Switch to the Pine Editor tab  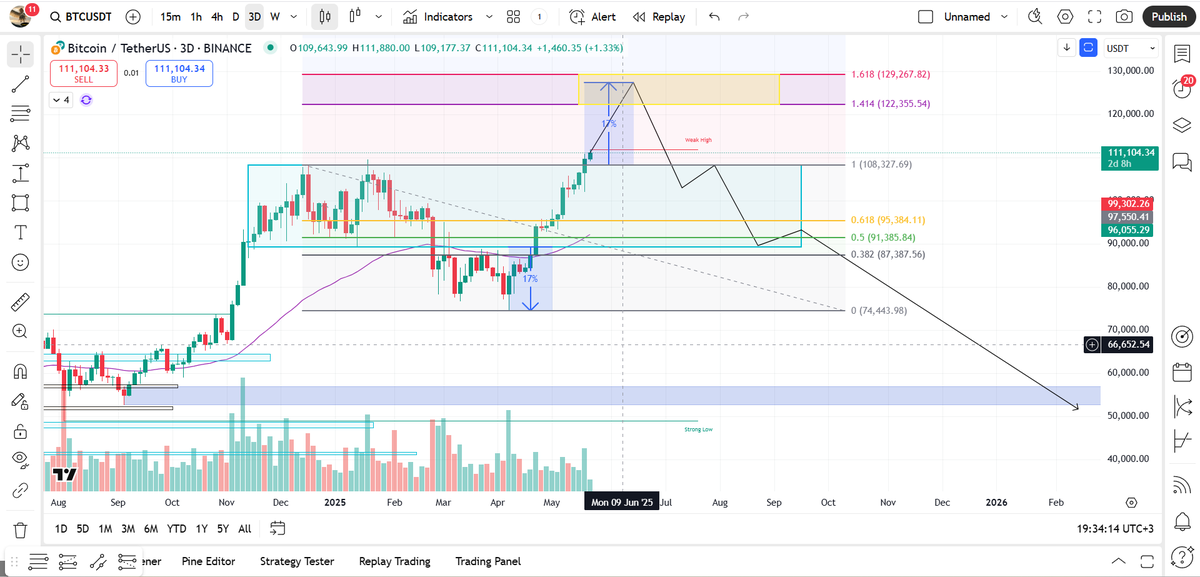click(x=207, y=561)
